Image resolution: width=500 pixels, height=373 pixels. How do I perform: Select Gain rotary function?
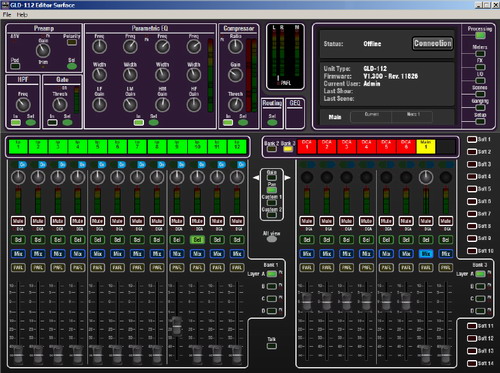pyautogui.click(x=272, y=178)
